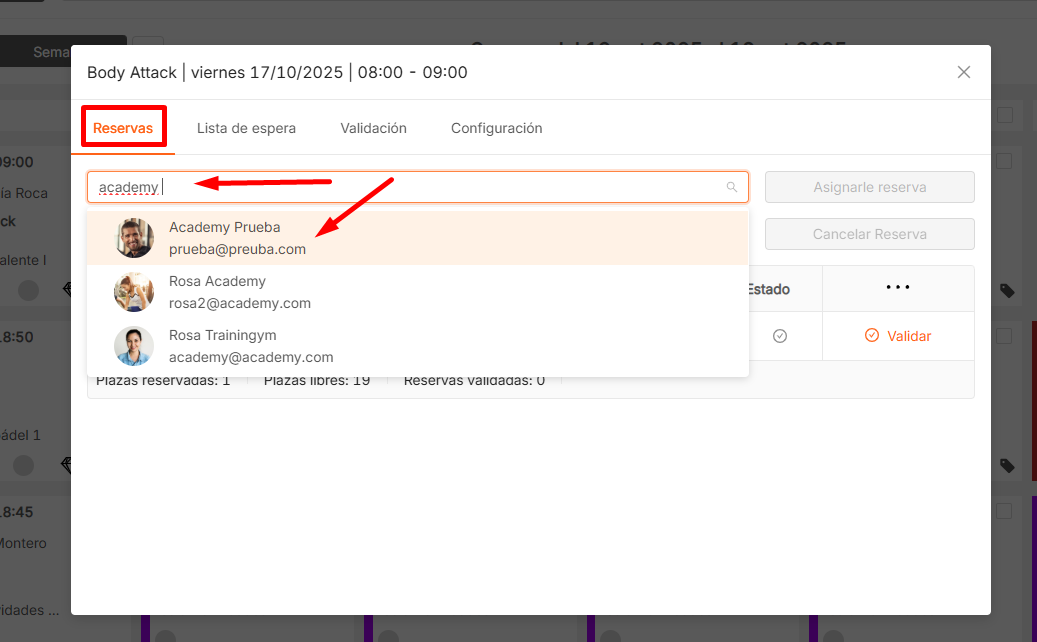Click the magnifier icon in search field
Viewport: 1037px width, 642px height.
[732, 187]
